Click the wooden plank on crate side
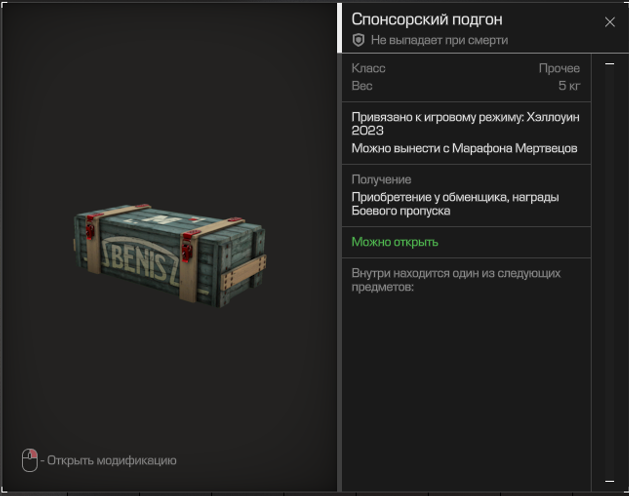The width and height of the screenshot is (629, 496). coord(244,272)
